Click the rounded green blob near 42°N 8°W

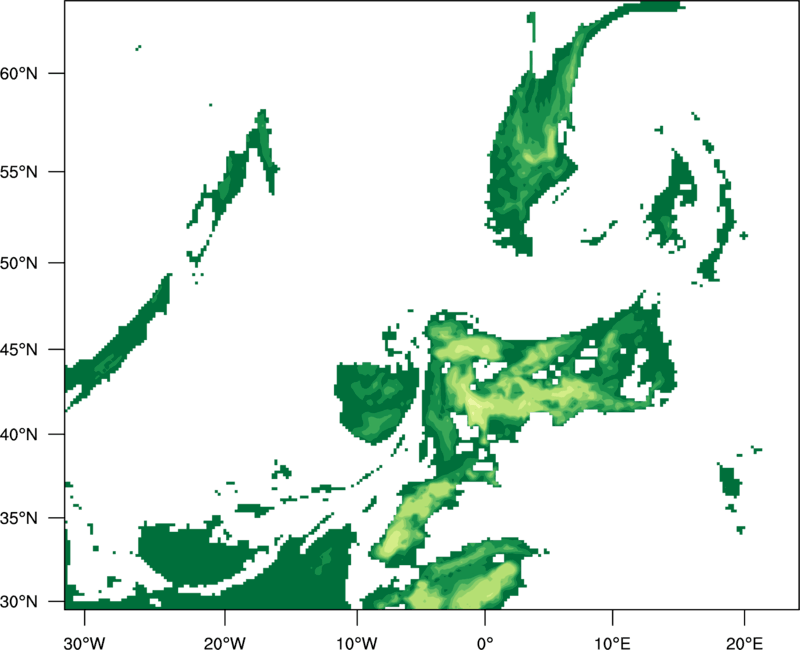pyautogui.click(x=377, y=403)
